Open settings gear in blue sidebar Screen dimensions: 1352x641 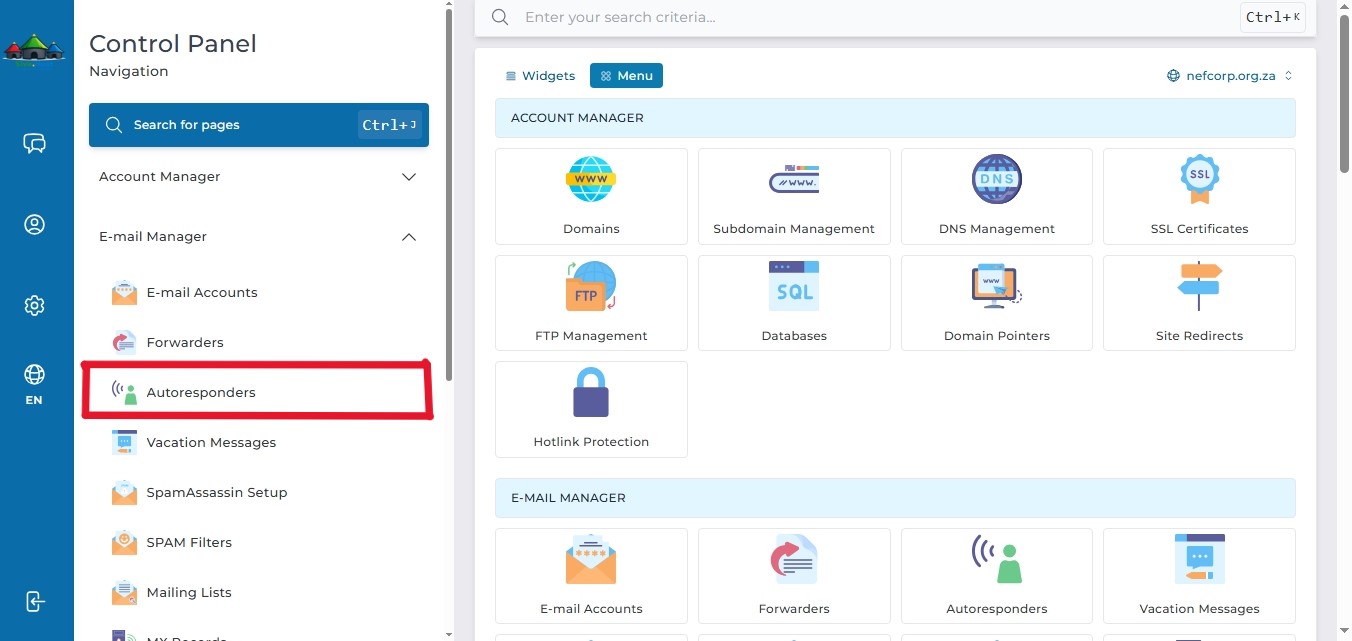coord(34,305)
